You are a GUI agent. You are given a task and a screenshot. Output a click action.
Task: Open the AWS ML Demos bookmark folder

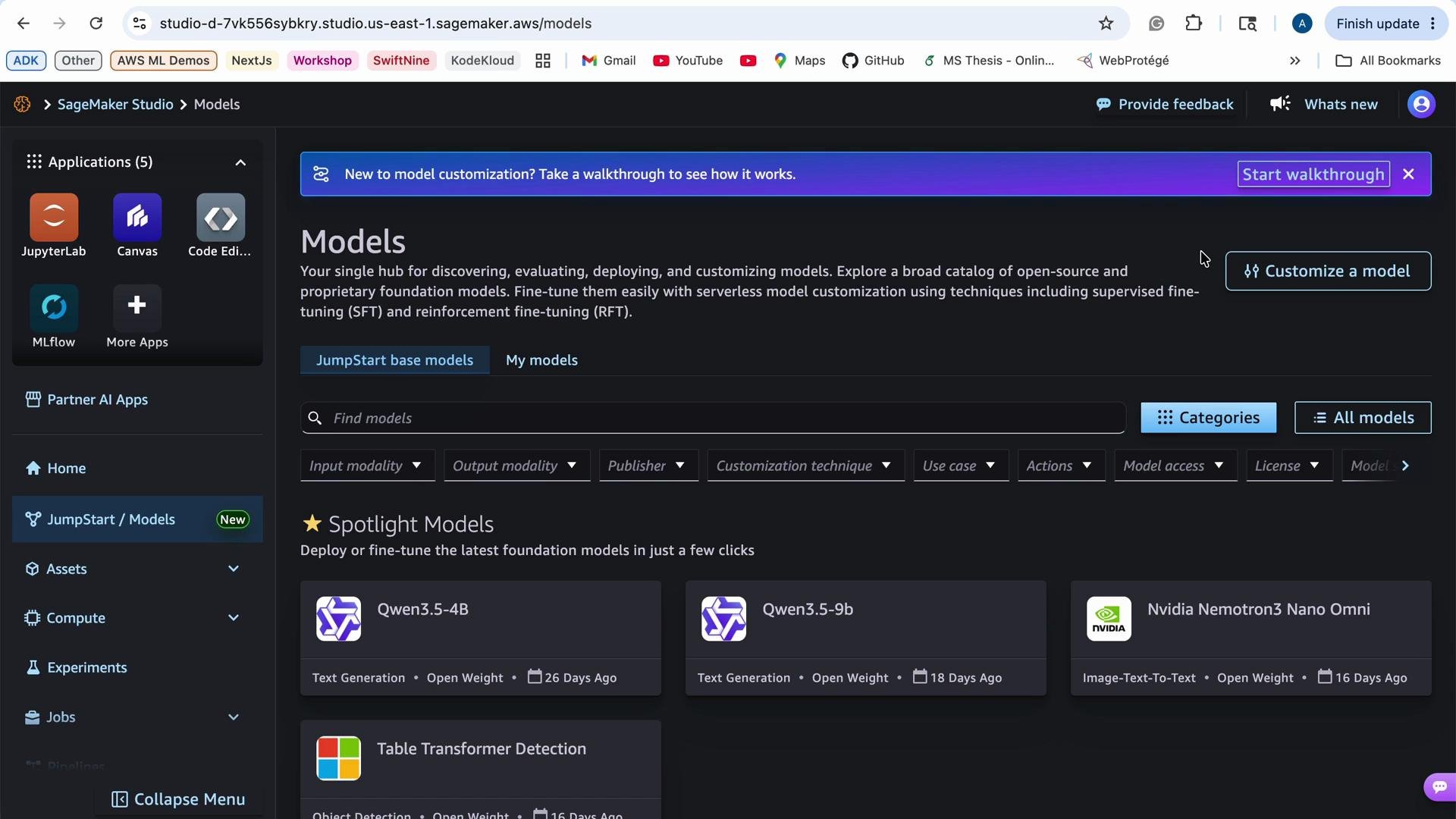[163, 61]
